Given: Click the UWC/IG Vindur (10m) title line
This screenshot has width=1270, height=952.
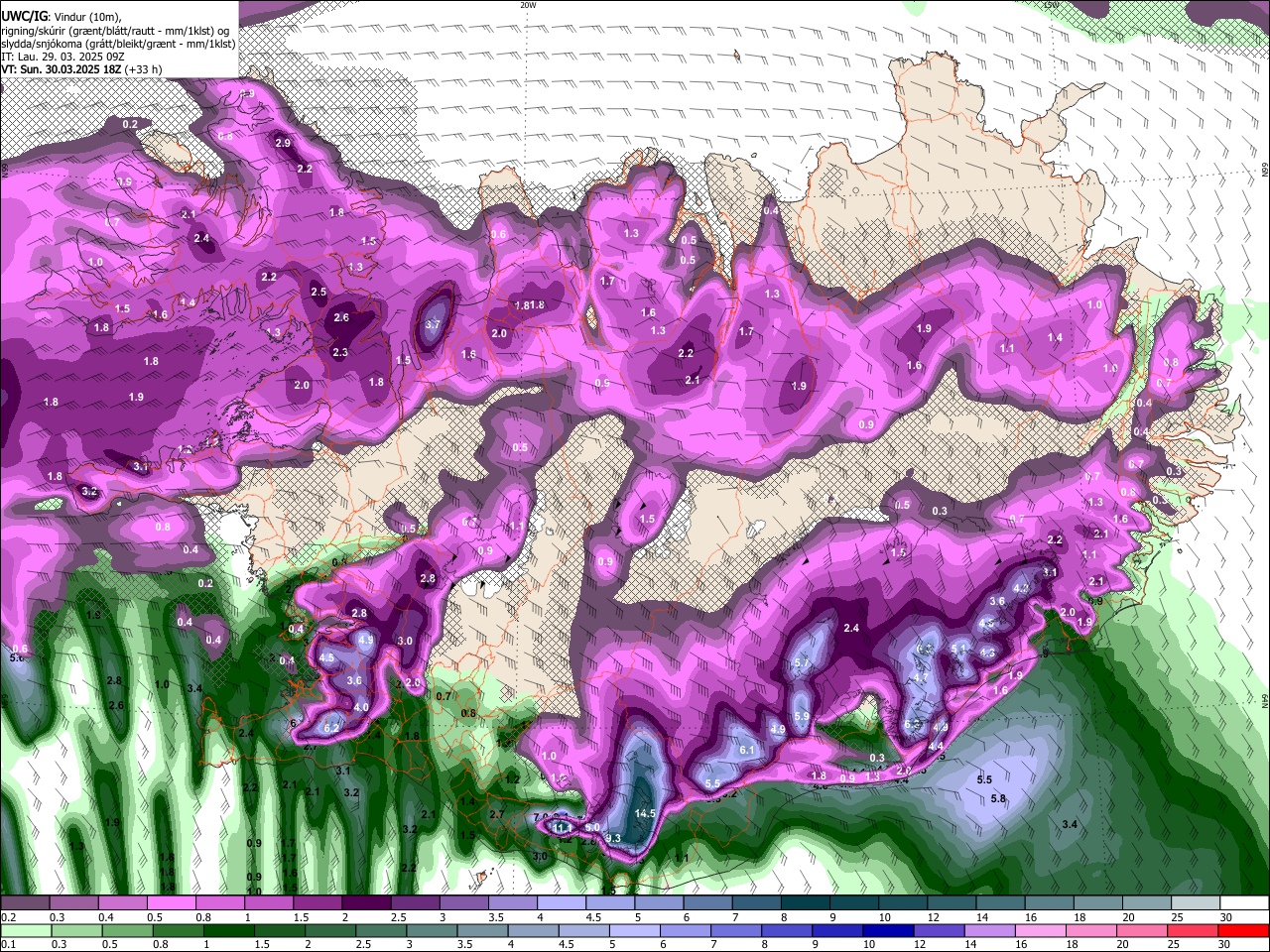Looking at the screenshot, I should [62, 17].
